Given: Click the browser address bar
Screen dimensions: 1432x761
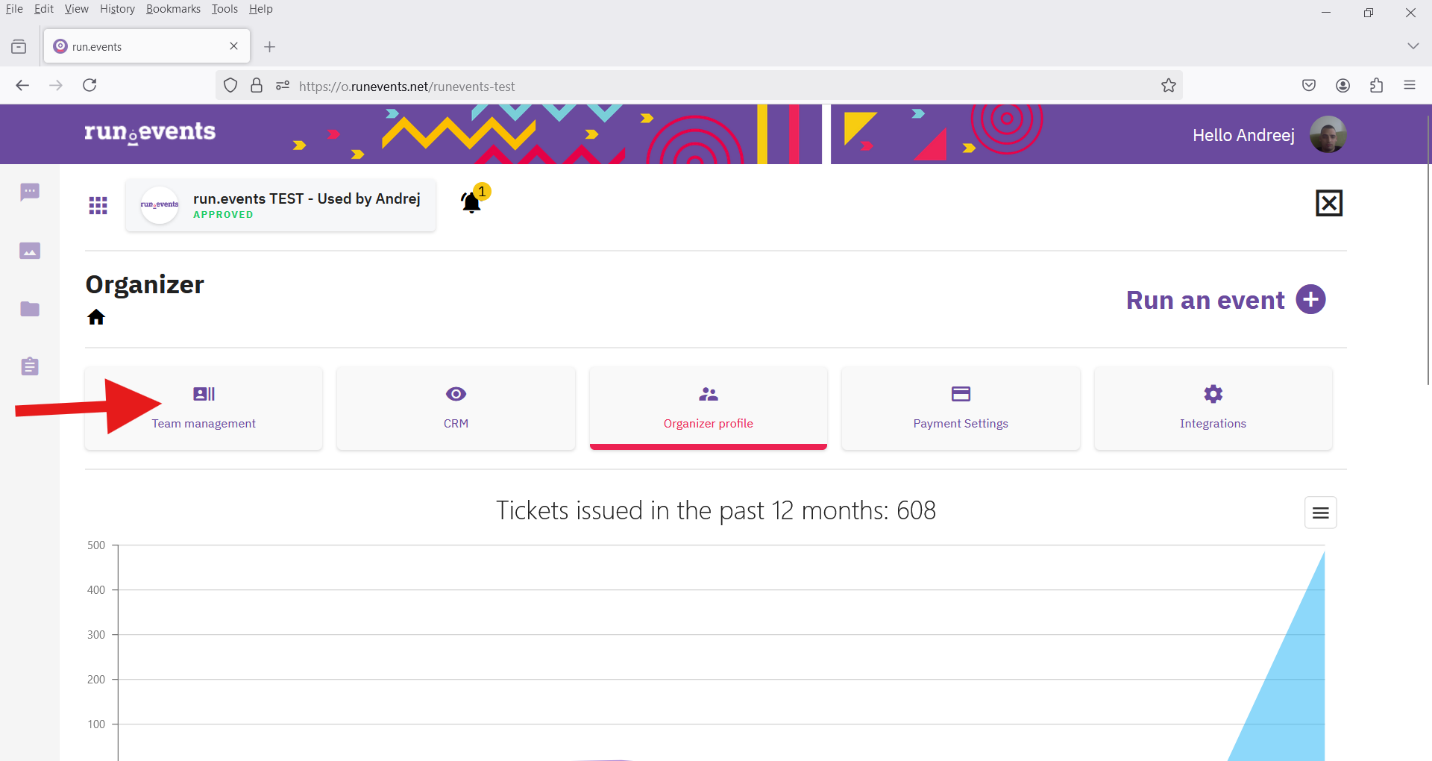Looking at the screenshot, I should 699,86.
